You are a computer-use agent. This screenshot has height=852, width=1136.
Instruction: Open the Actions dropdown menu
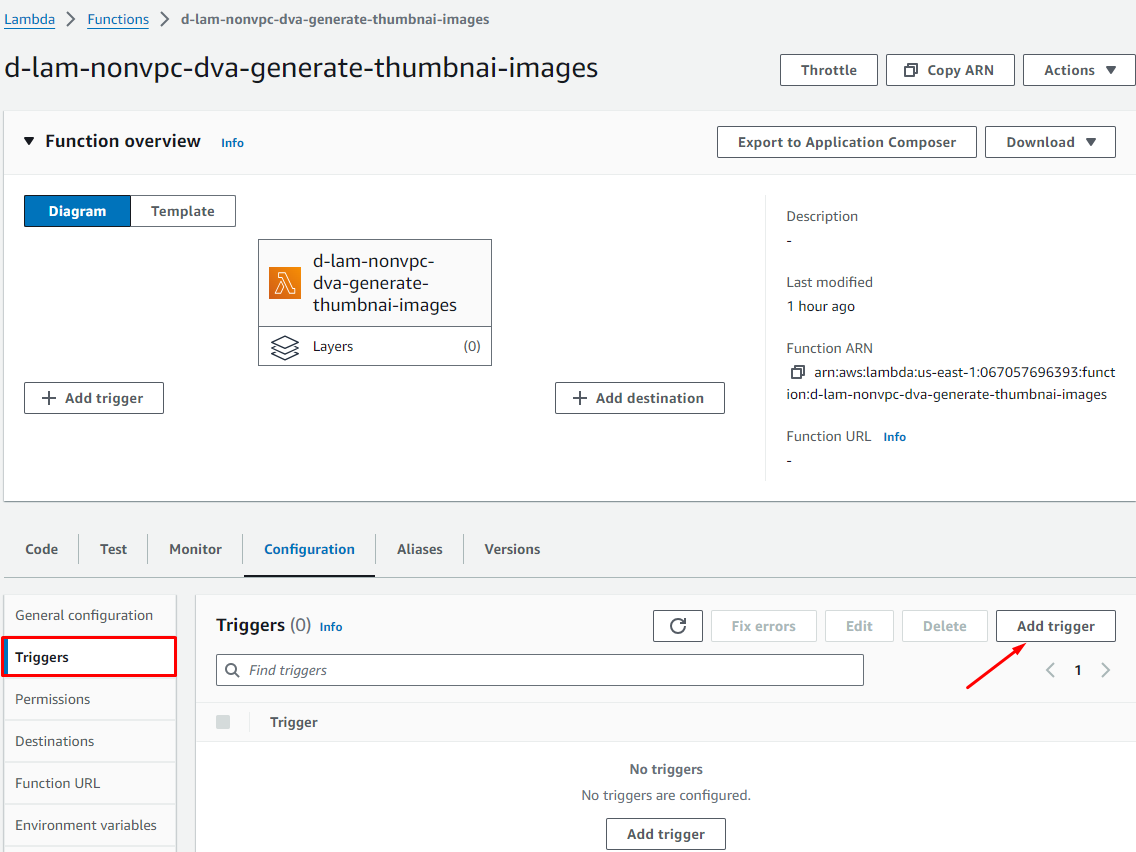click(x=1079, y=70)
